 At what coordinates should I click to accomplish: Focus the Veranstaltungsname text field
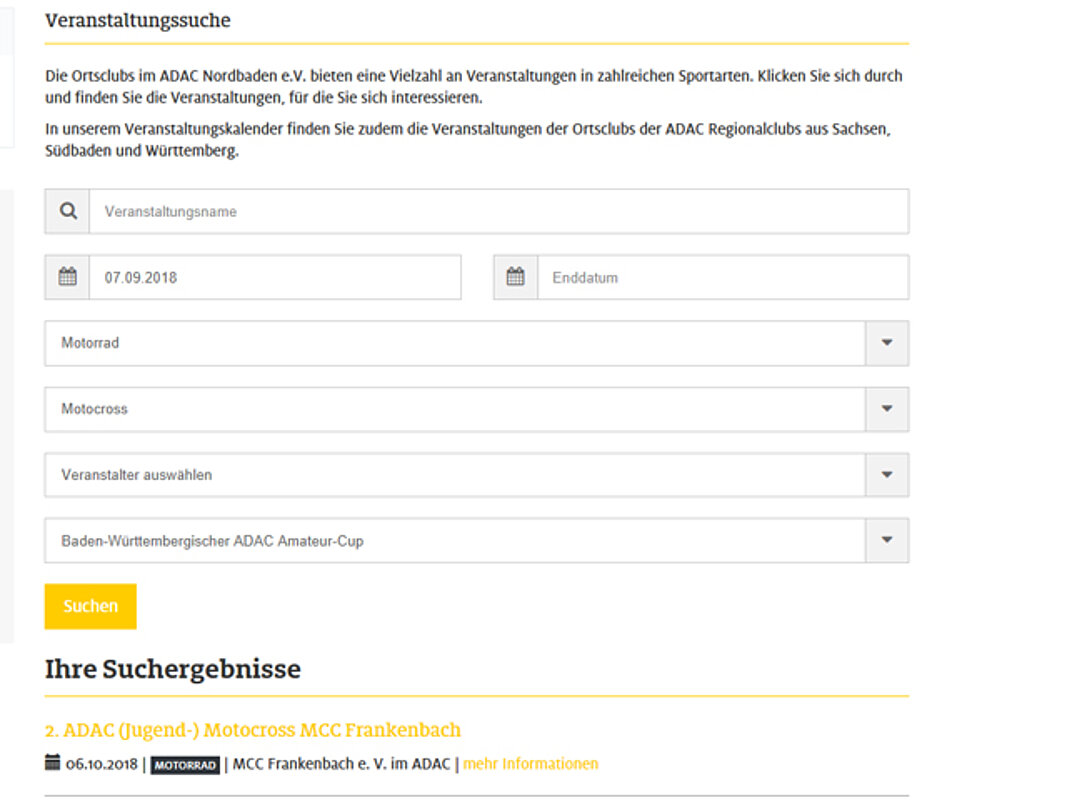point(498,212)
